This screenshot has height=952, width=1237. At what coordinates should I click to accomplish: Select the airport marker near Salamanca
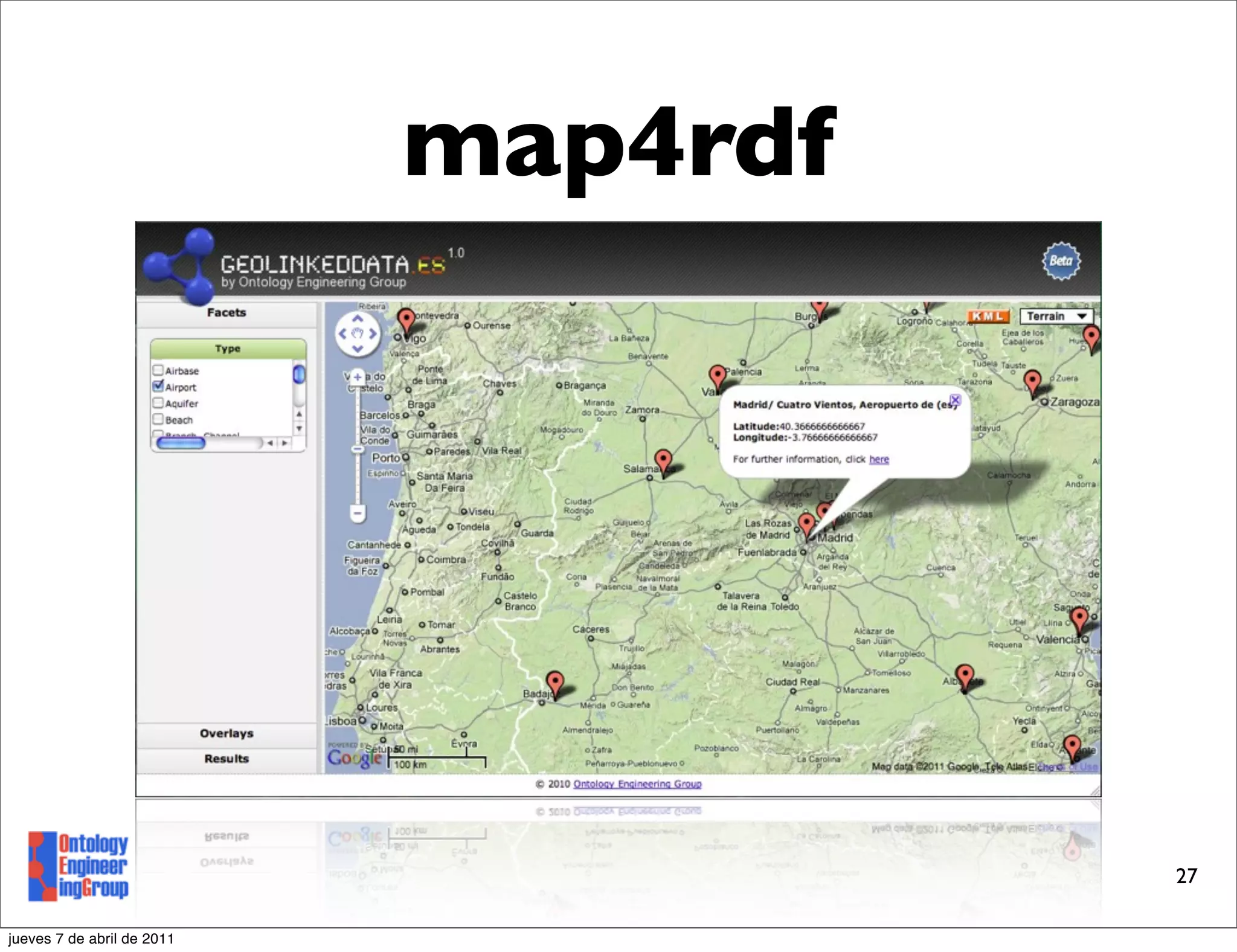[663, 462]
